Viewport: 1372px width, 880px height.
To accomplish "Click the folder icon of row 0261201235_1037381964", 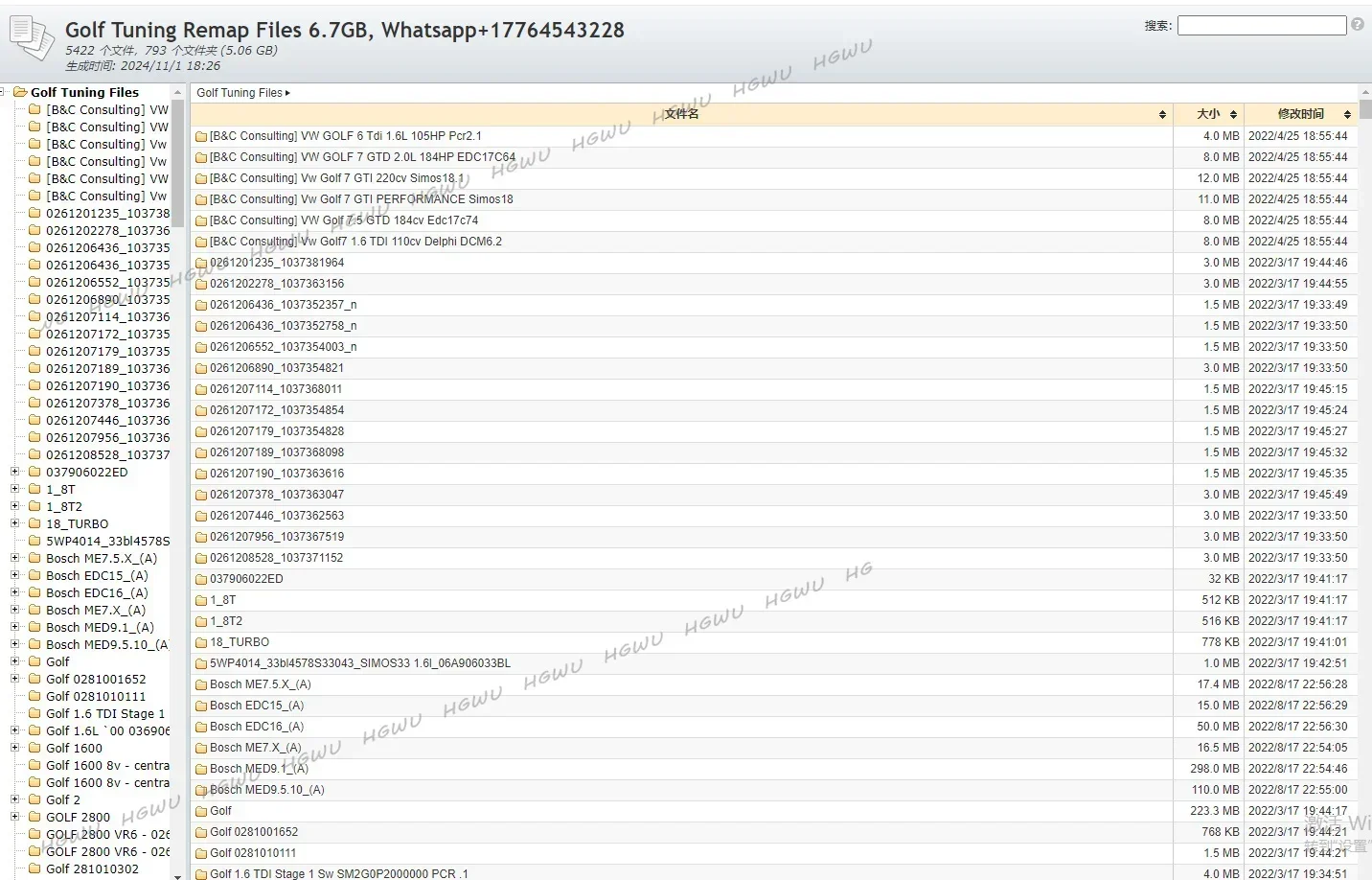I will point(201,263).
